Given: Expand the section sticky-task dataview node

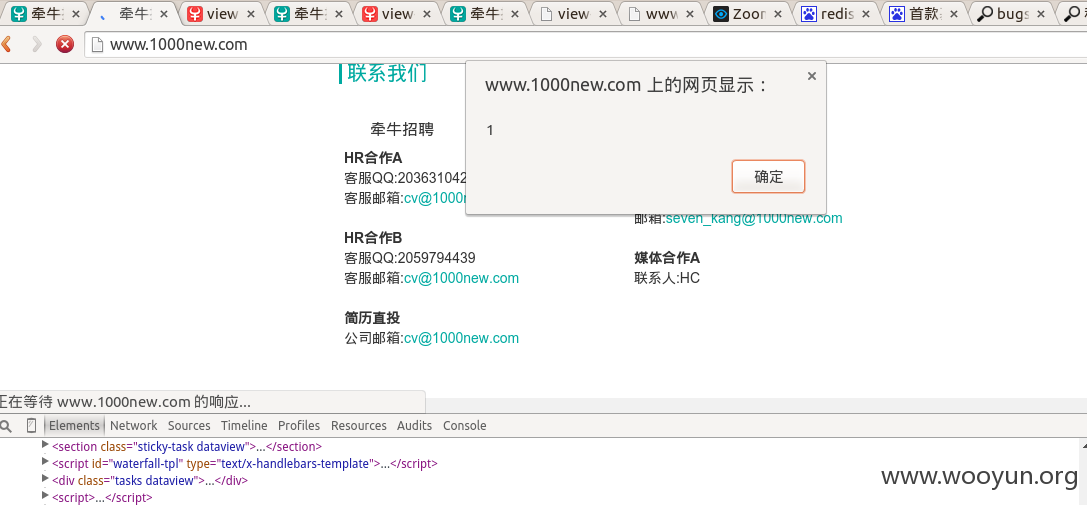Looking at the screenshot, I should (45, 445).
